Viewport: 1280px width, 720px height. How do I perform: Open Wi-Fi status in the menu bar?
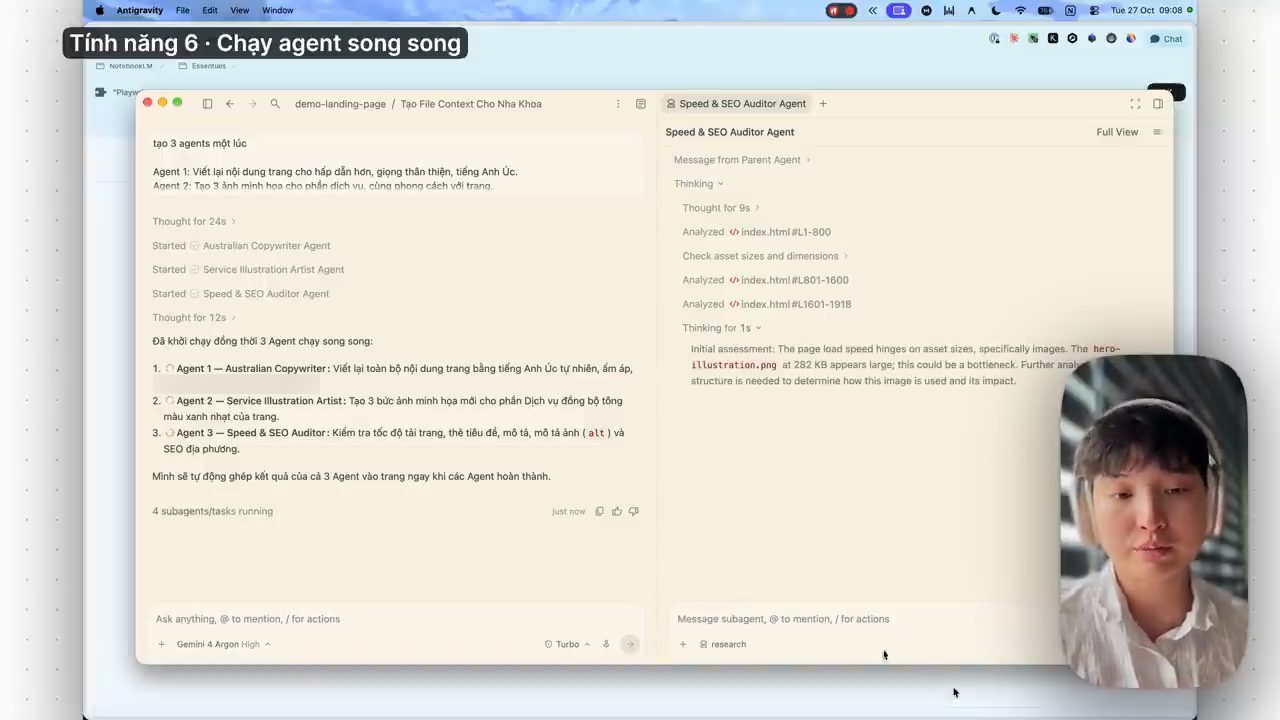click(x=1020, y=10)
